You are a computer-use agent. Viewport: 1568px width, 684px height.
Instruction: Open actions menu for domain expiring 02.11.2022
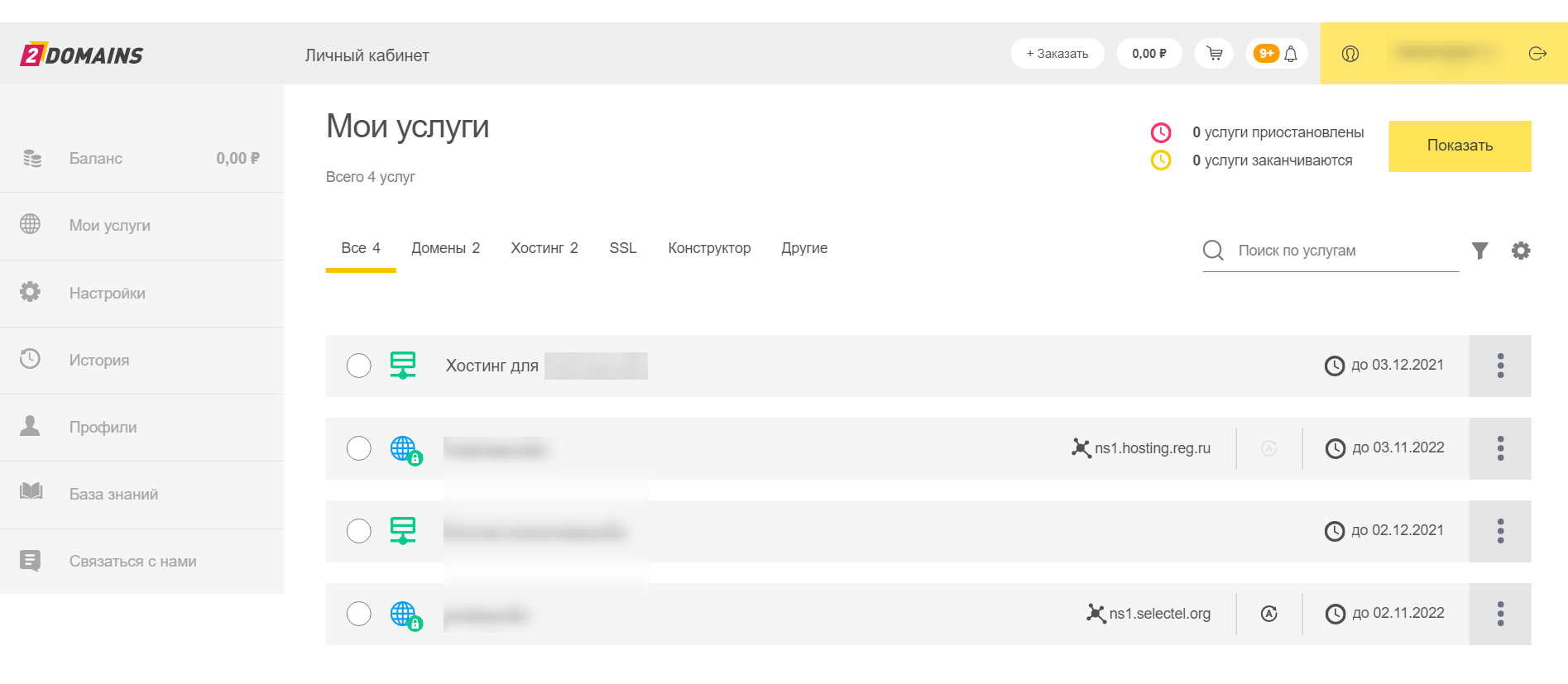[1499, 614]
